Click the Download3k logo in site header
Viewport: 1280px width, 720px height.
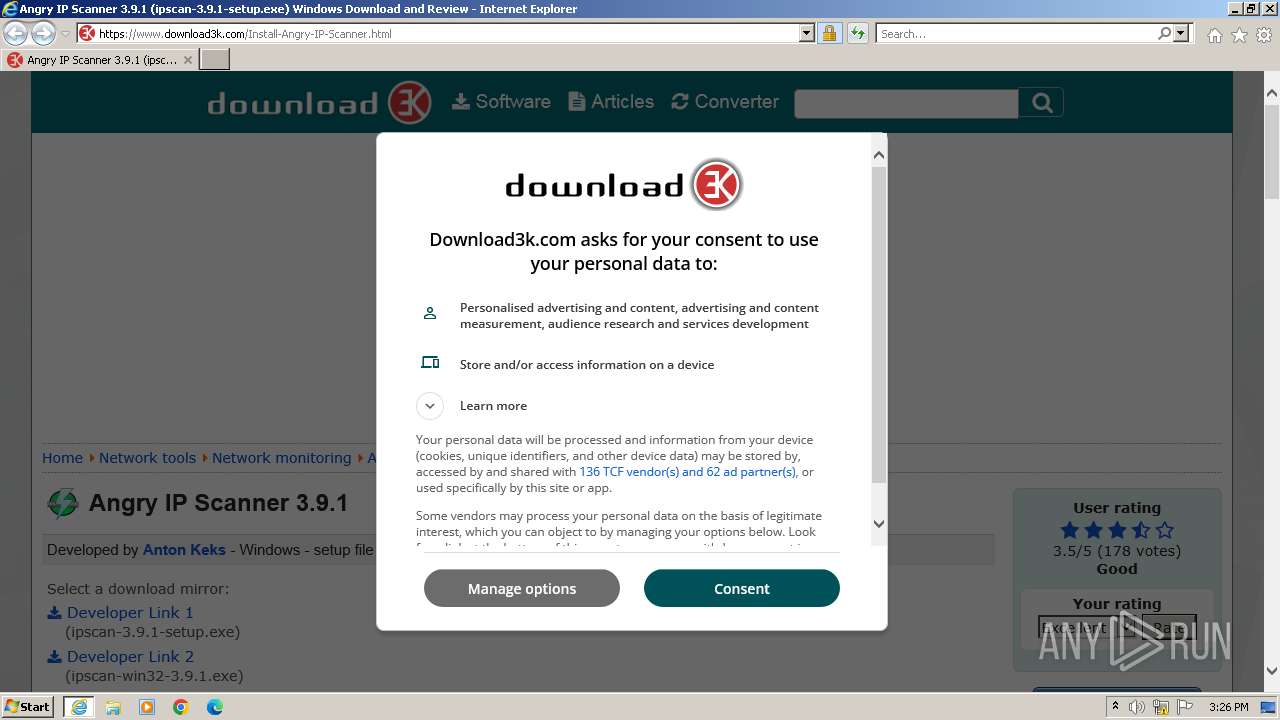coord(319,103)
